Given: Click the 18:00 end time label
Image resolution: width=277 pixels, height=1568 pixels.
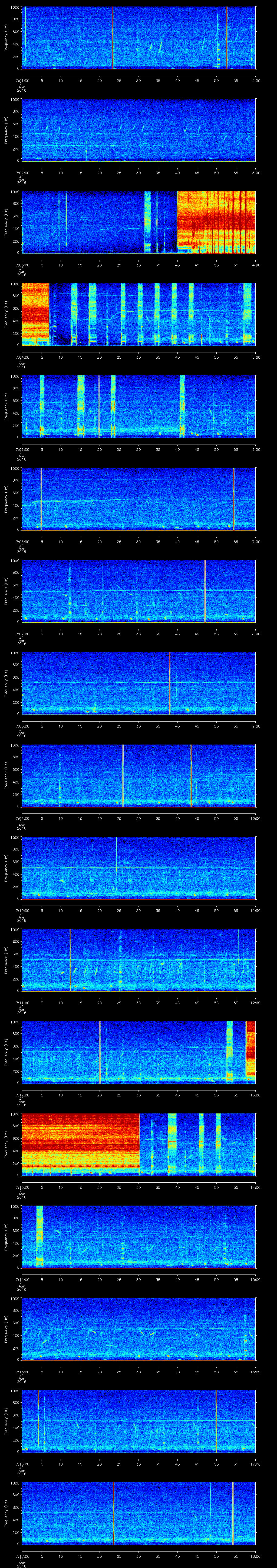Looking at the screenshot, I should 255,1556.
